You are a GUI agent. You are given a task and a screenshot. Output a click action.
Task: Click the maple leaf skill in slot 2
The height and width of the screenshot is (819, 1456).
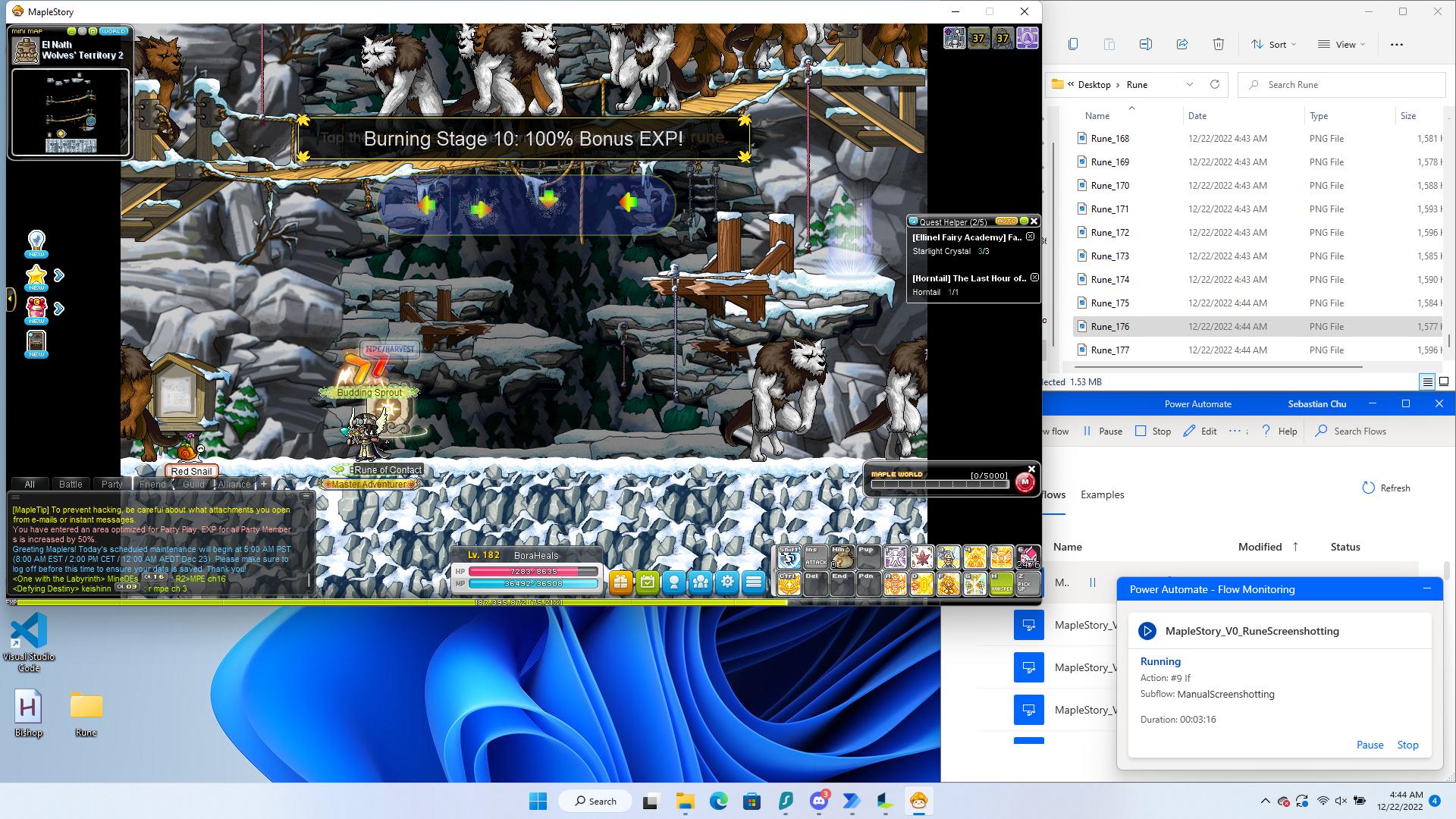point(921,557)
